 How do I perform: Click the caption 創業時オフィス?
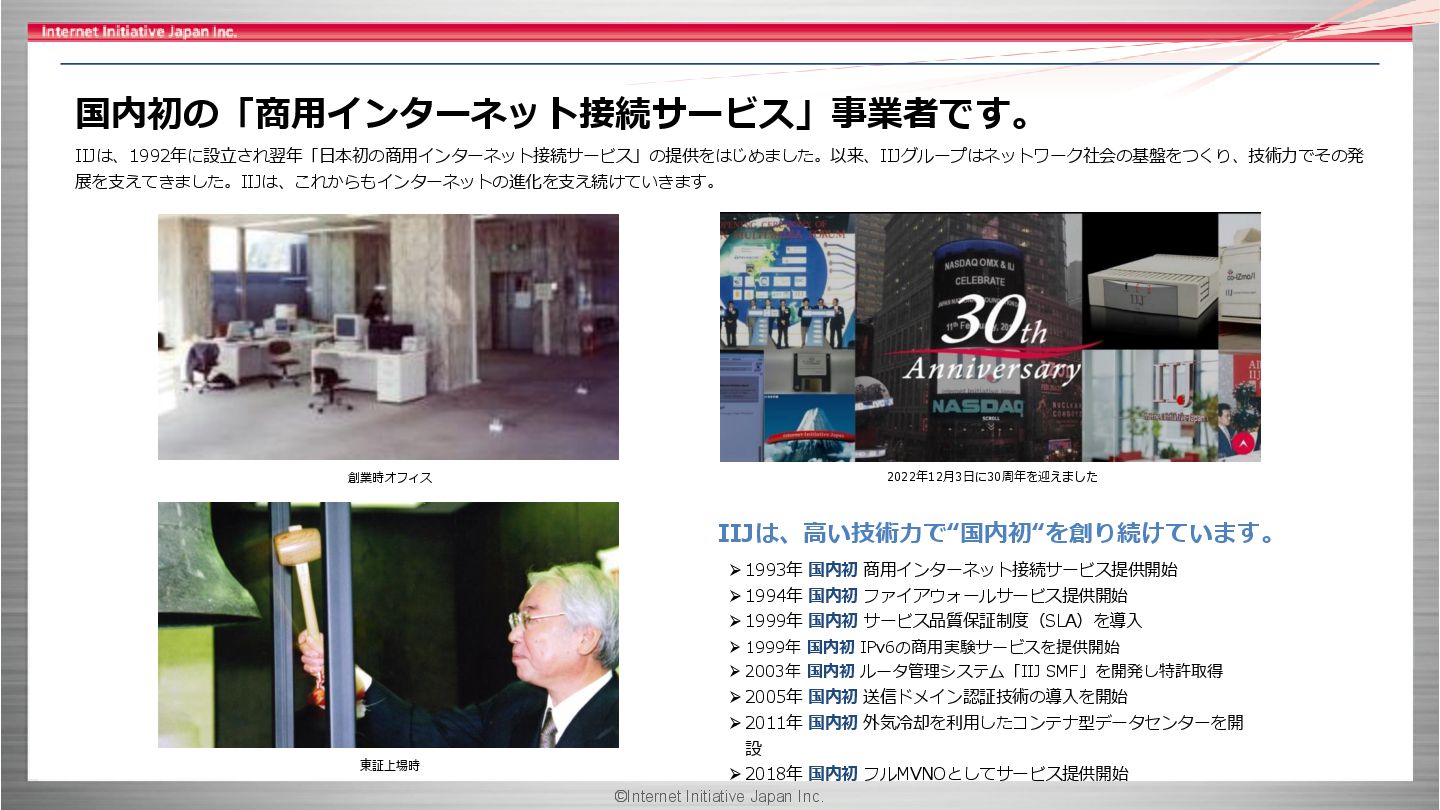point(390,478)
